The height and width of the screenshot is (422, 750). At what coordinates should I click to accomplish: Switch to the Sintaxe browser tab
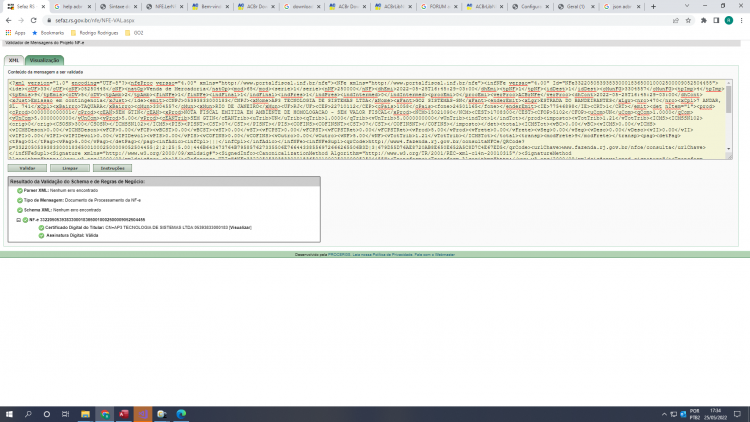118,7
